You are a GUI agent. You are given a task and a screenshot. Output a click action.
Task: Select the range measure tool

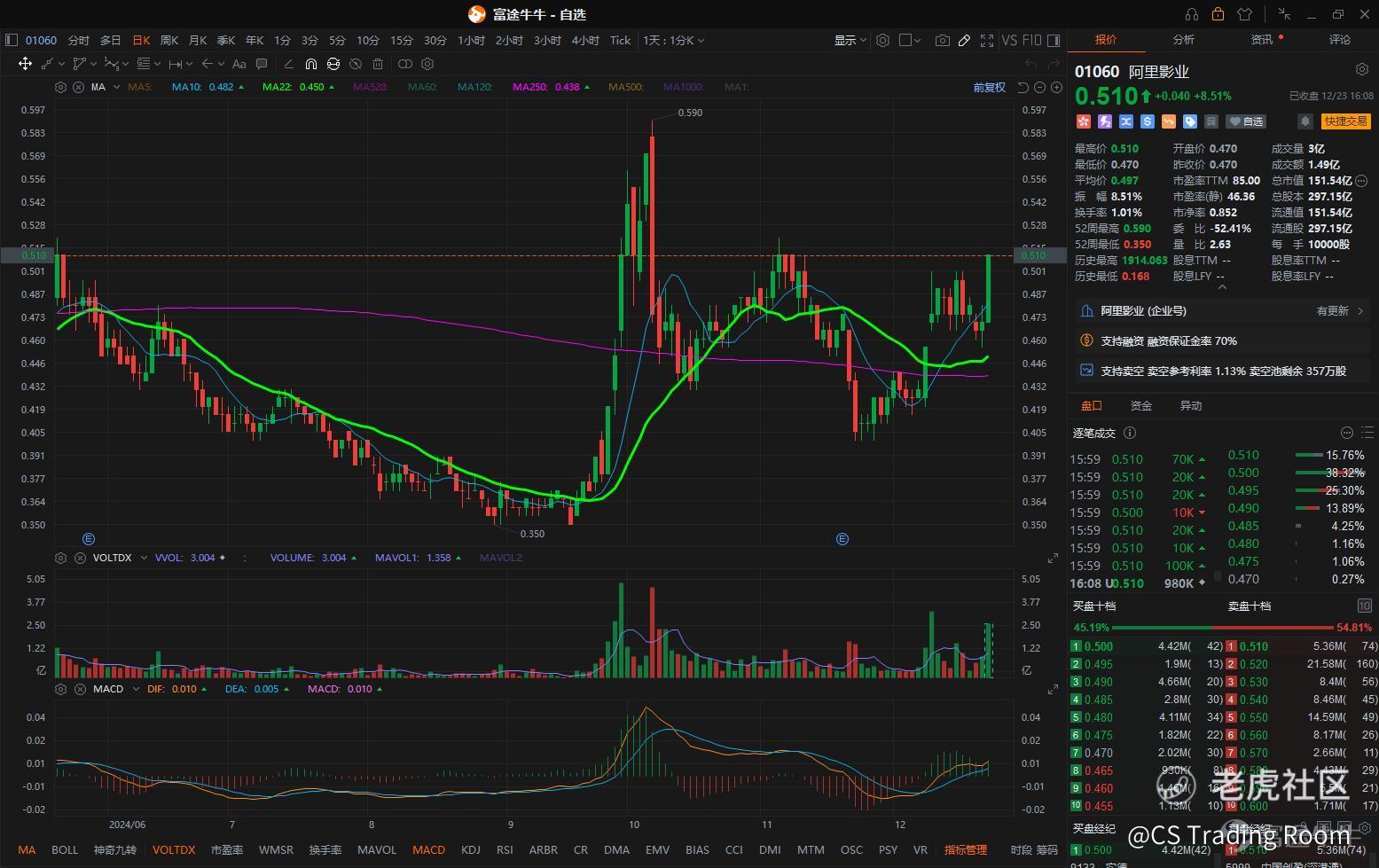175,64
